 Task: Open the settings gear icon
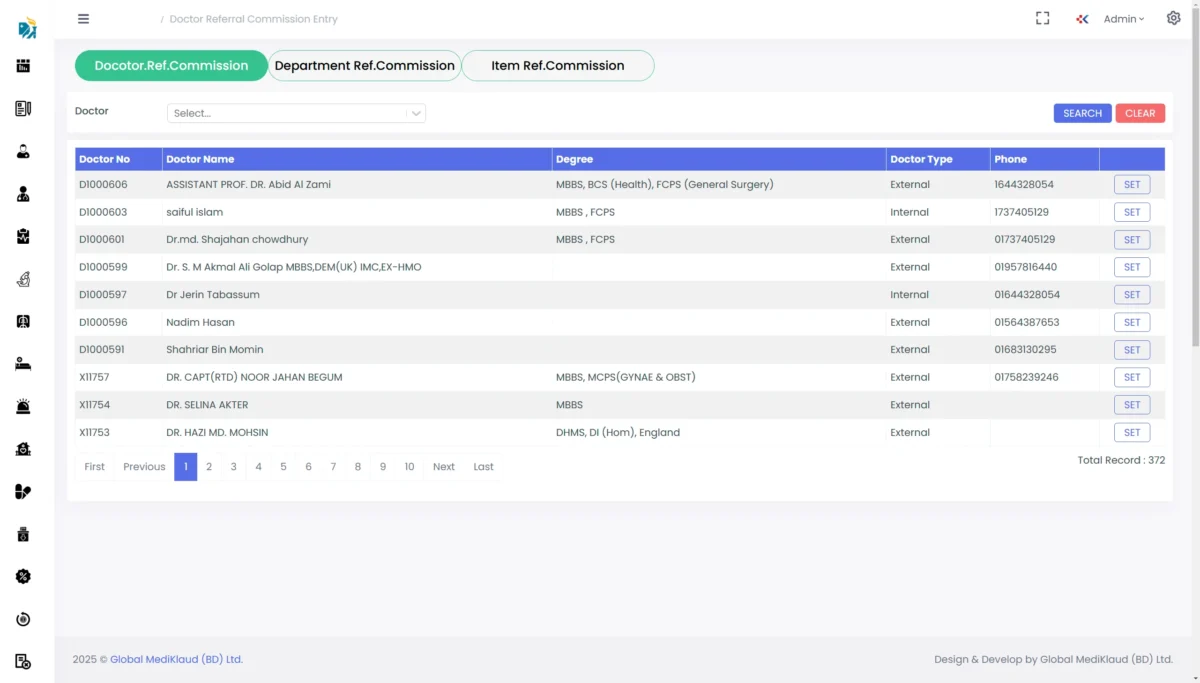pos(1173,18)
